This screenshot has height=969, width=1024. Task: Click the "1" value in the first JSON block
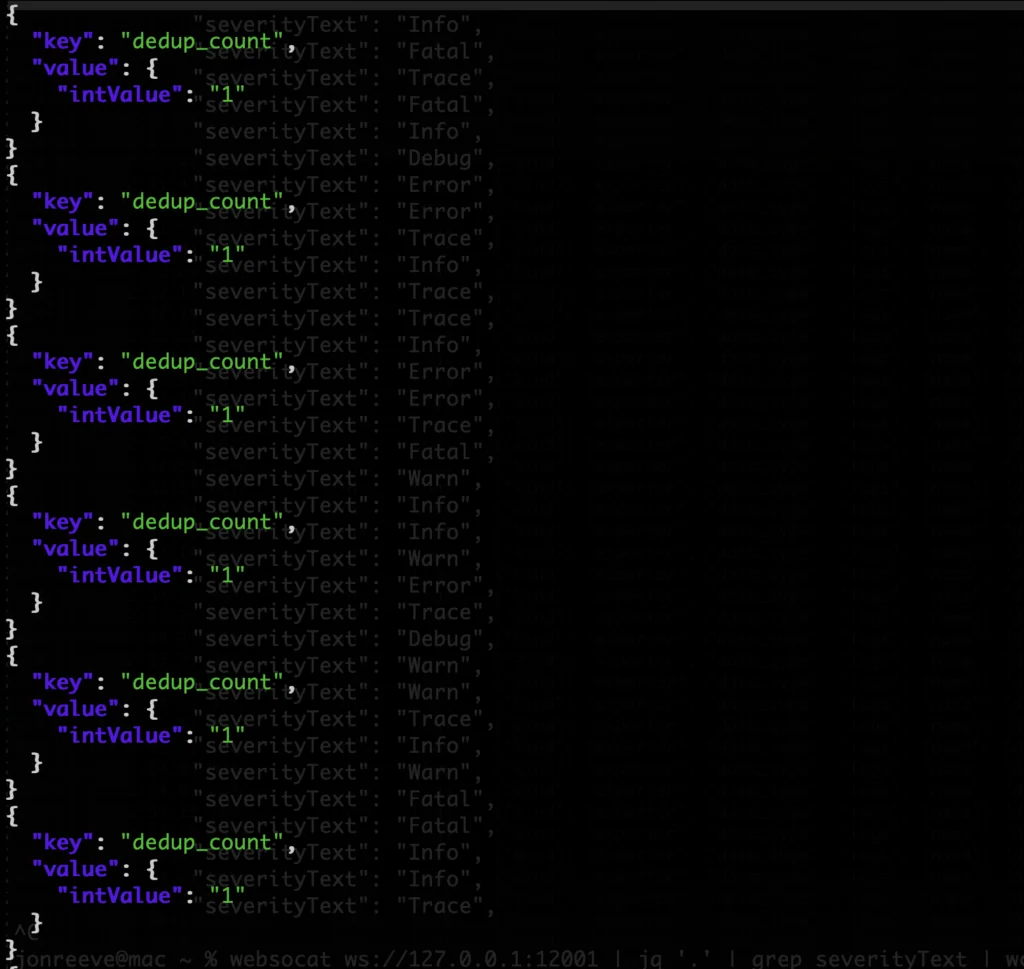tap(227, 95)
